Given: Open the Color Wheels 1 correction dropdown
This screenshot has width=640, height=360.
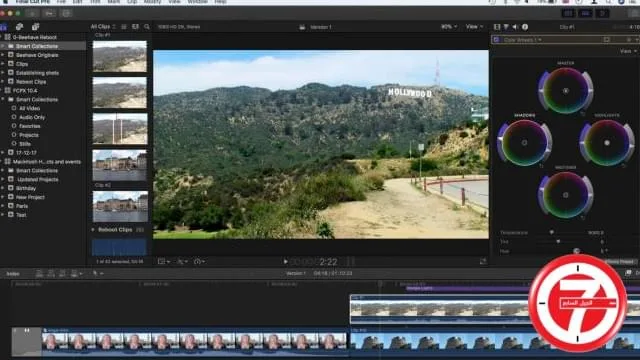Looking at the screenshot, I should [x=523, y=40].
